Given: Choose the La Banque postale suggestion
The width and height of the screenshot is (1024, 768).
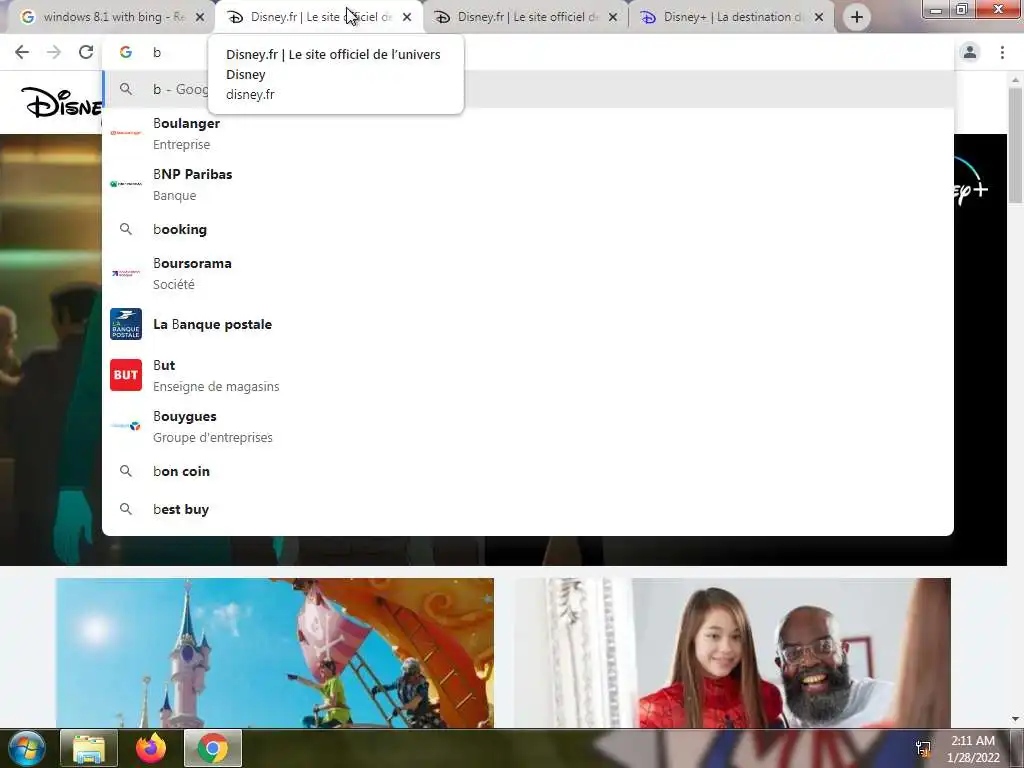Looking at the screenshot, I should [528, 324].
